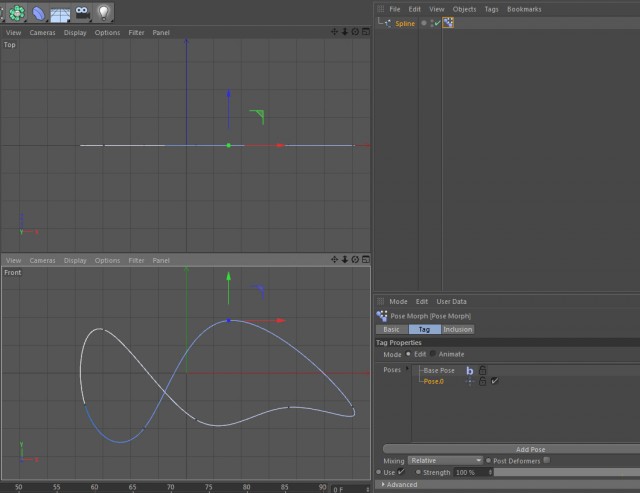Click the Top viewport rotate-camera icon

pos(355,31)
